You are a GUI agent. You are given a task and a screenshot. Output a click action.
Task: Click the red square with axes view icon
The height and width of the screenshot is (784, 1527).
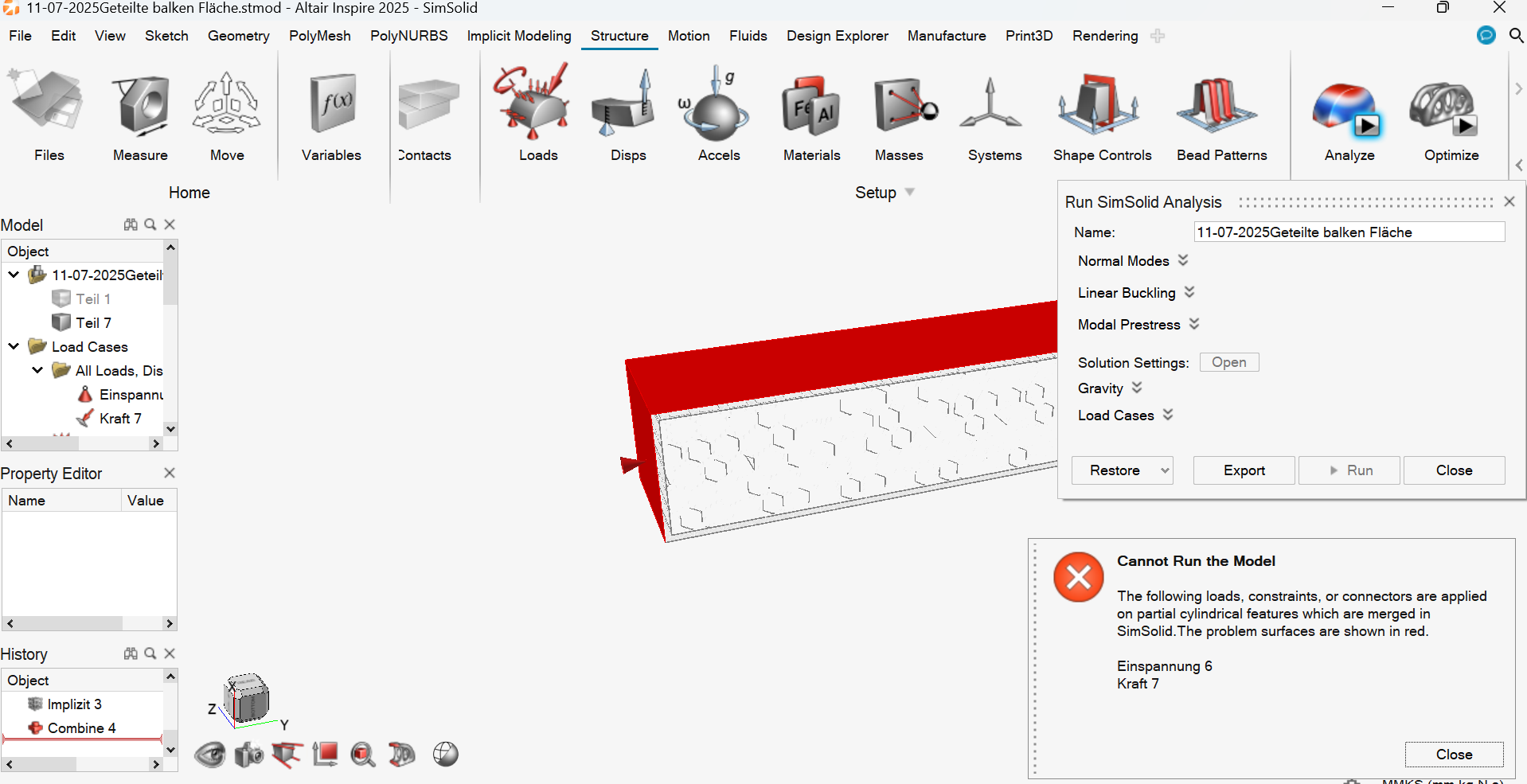[x=325, y=754]
